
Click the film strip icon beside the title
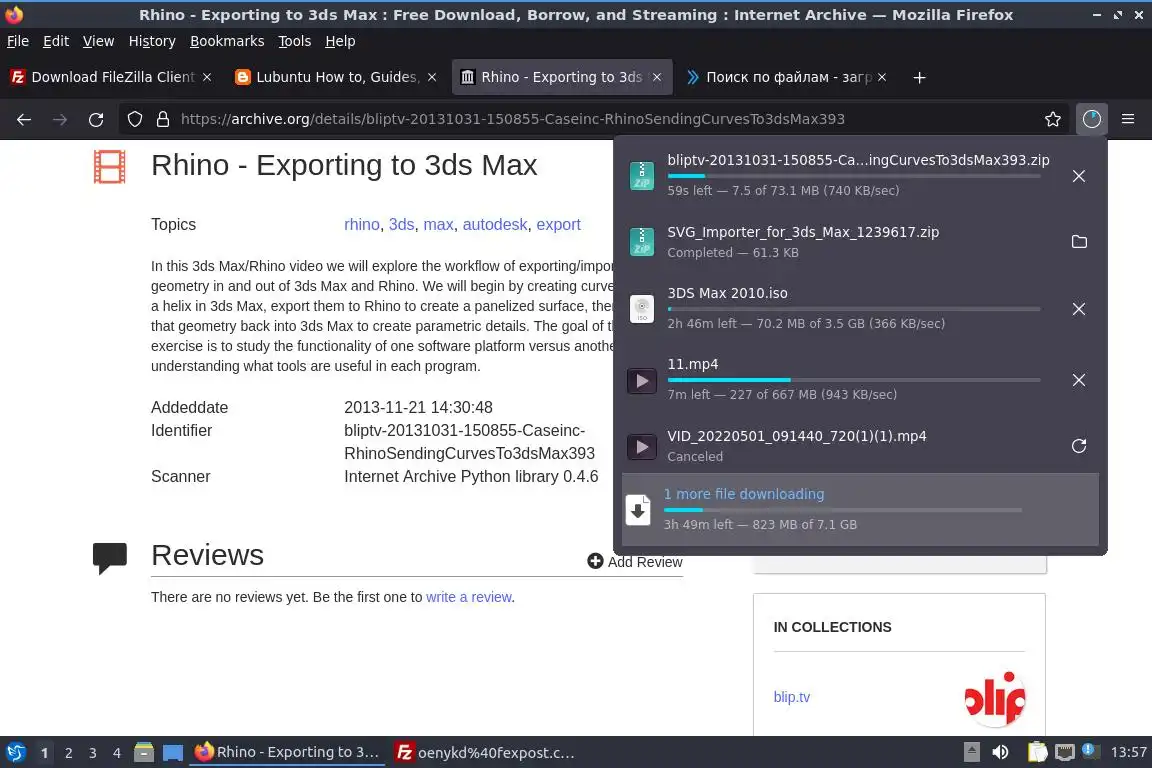[x=109, y=167]
